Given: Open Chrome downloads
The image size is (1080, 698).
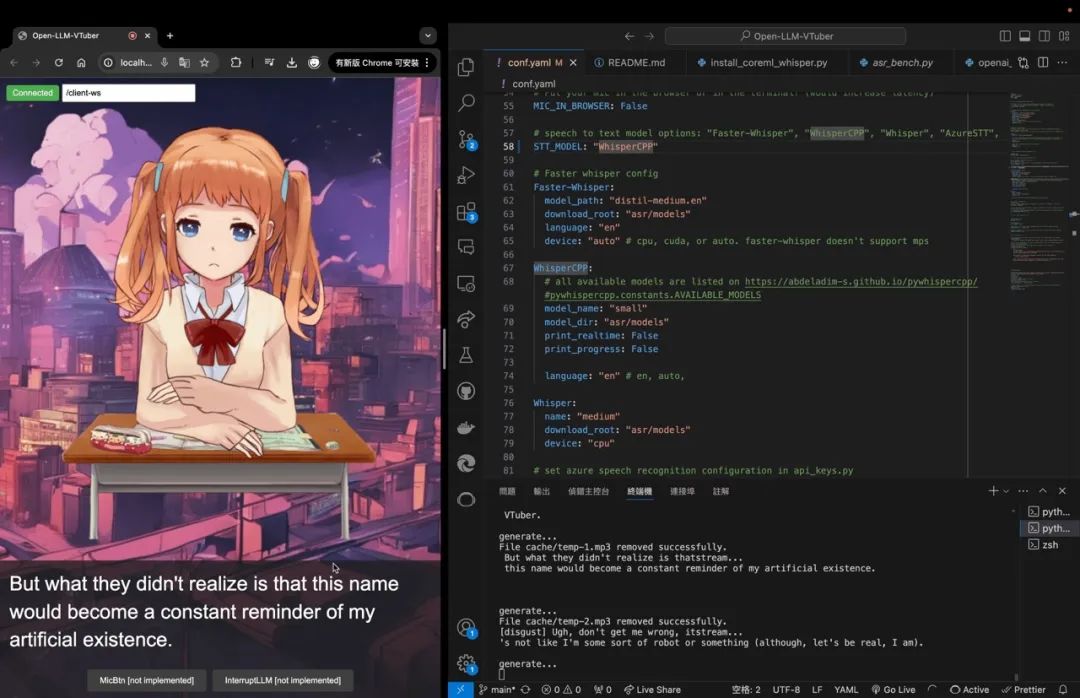Looking at the screenshot, I should pyautogui.click(x=291, y=63).
